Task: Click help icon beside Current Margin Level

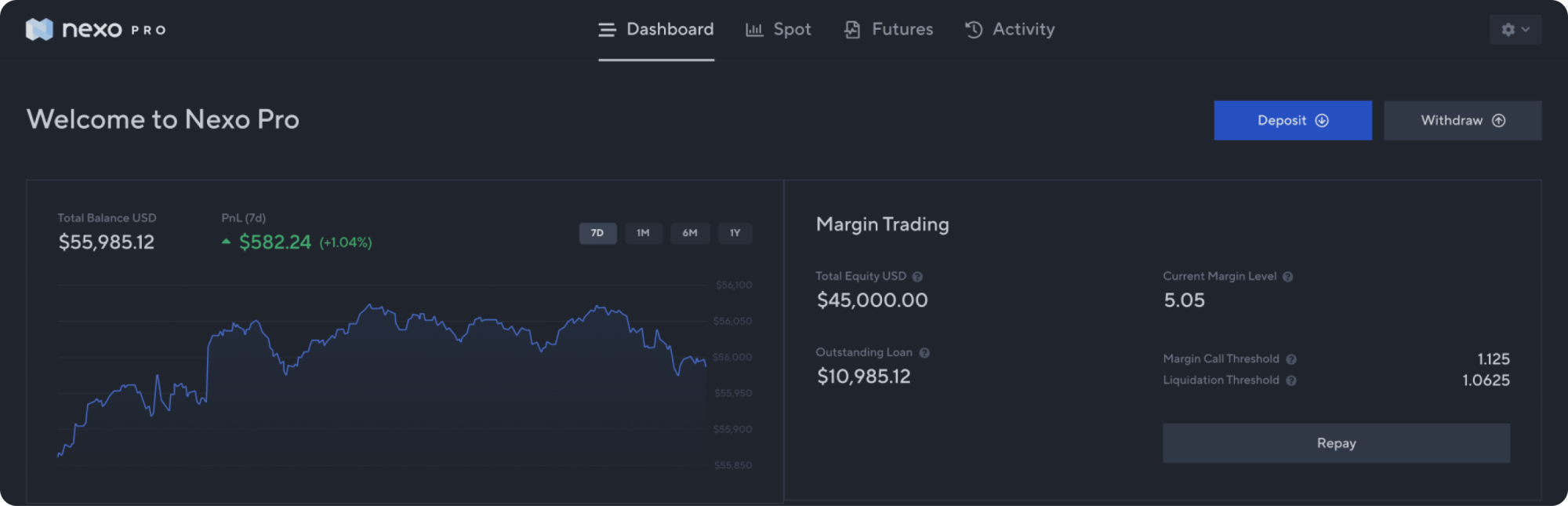Action: coord(1287,277)
